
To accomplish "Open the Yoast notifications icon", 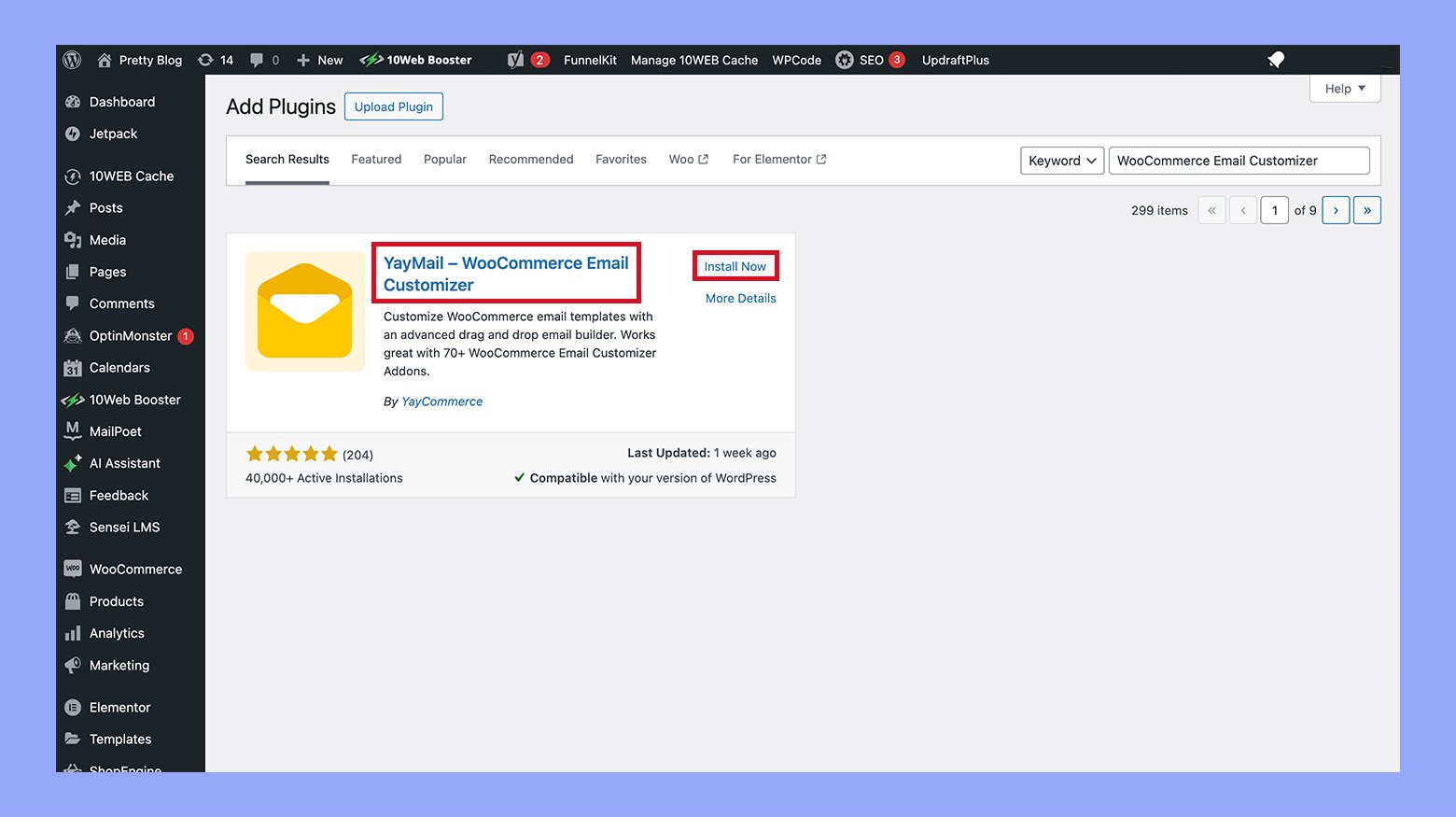I will [527, 60].
